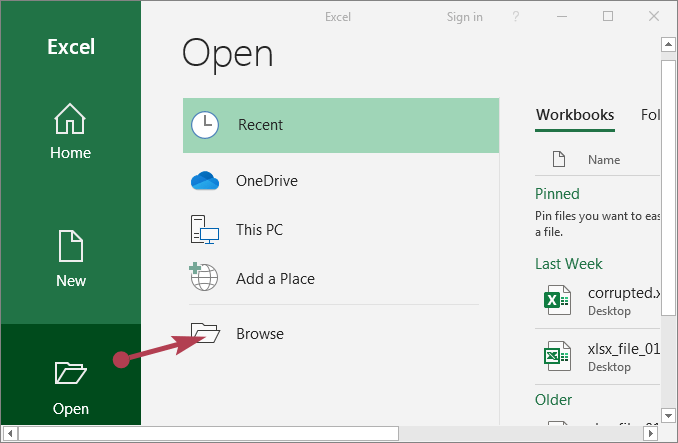Open the xlsx_file_01 file name
Screen dimensions: 678x443
(x=624, y=349)
